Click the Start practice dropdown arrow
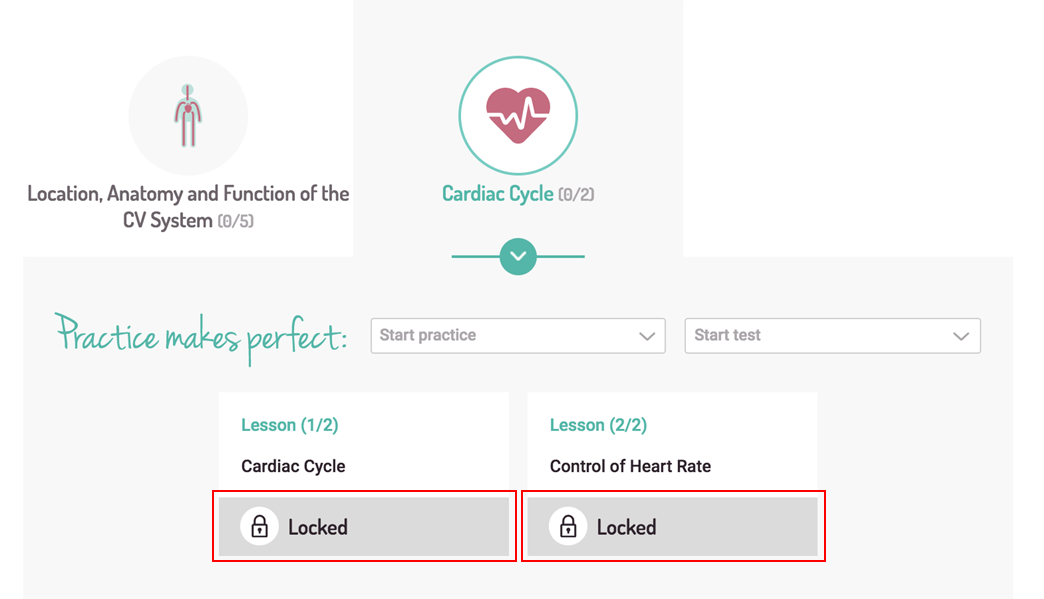The height and width of the screenshot is (599, 1044). (x=647, y=336)
